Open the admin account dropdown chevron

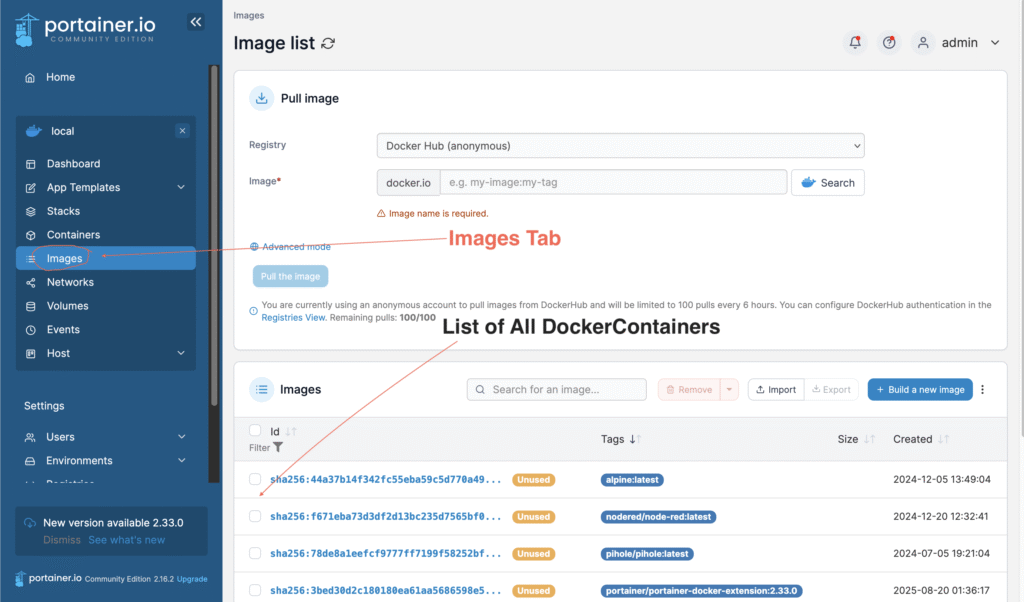[x=995, y=43]
